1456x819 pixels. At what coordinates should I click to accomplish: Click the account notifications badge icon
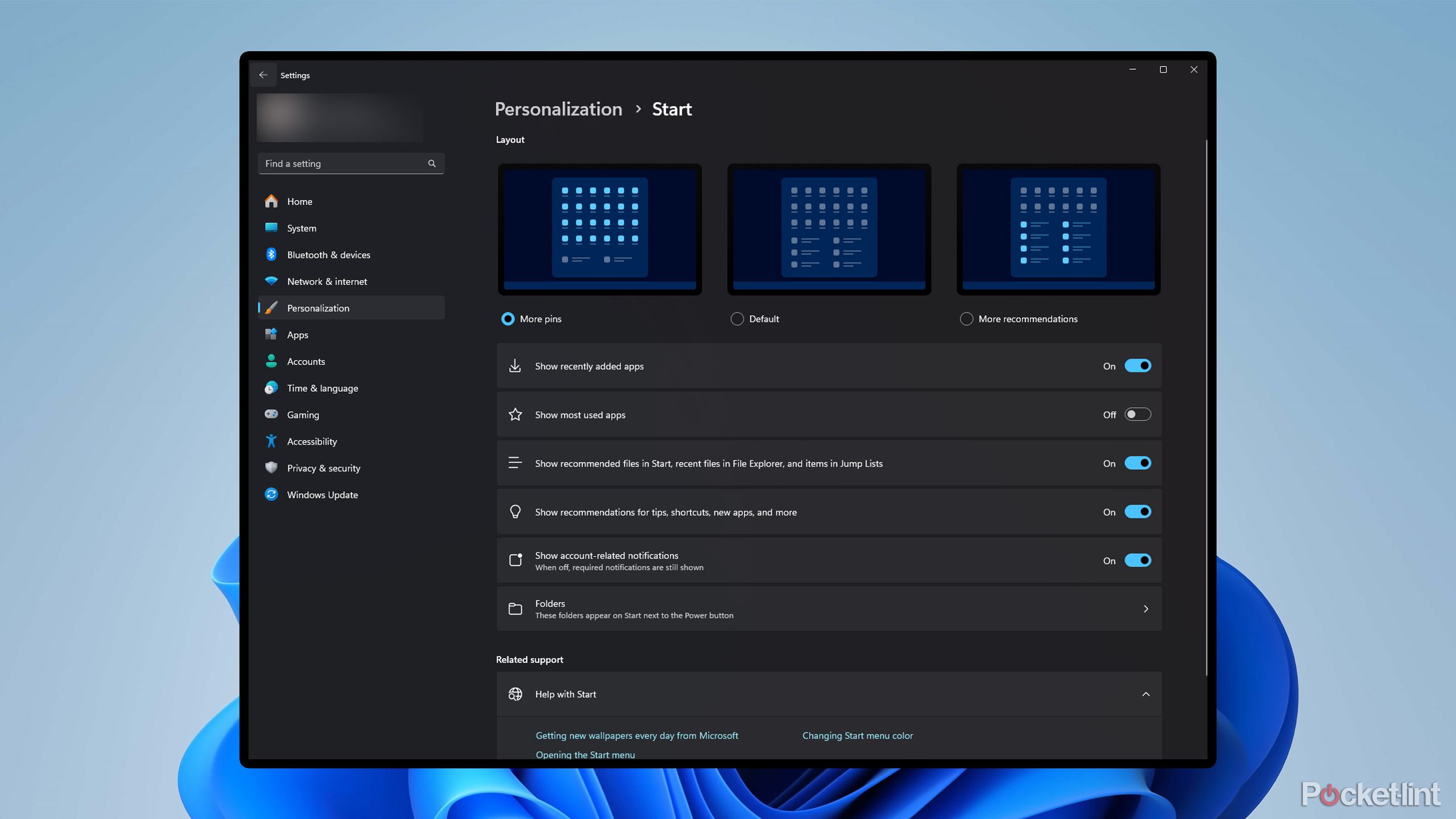click(515, 560)
